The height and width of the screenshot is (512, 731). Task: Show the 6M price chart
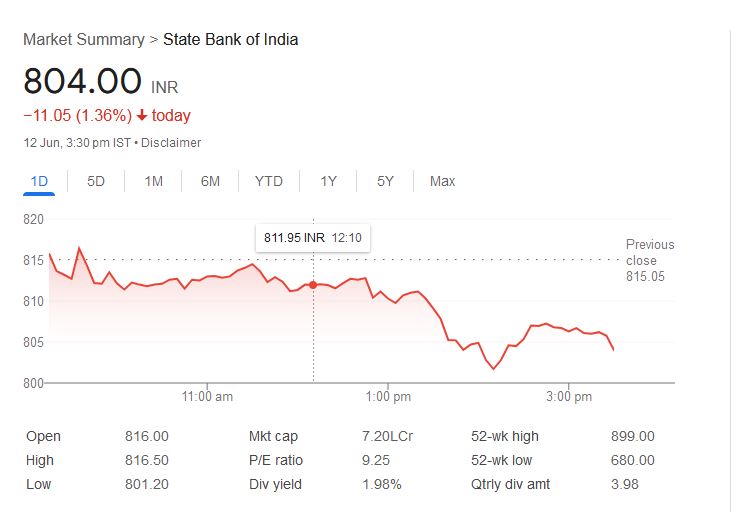[210, 181]
